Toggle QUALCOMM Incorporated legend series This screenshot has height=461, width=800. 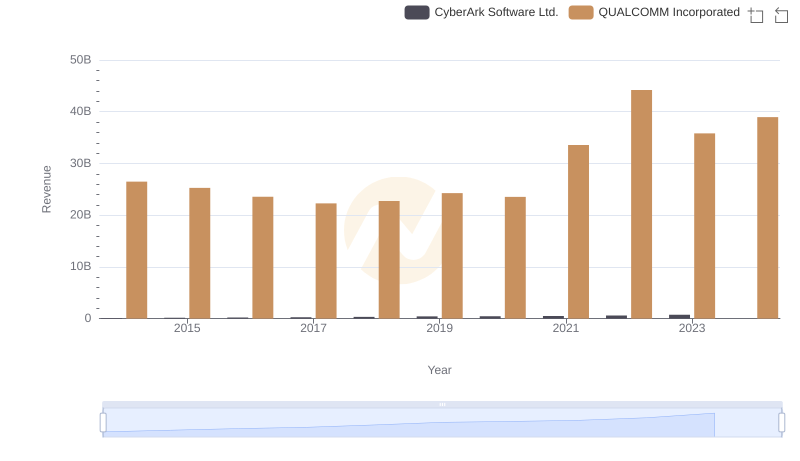coord(654,12)
